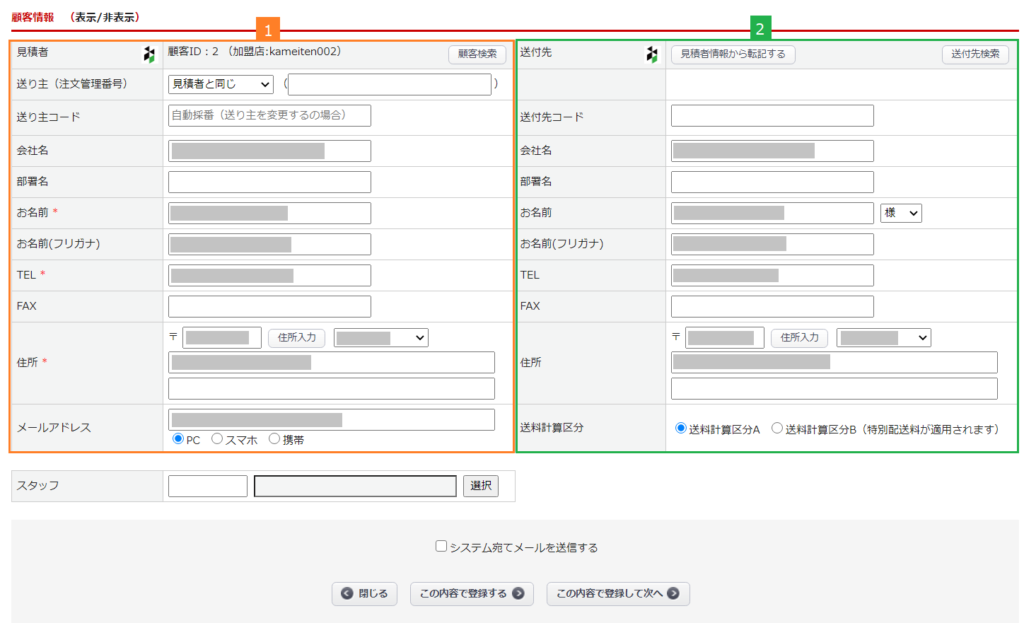Screen dimensions: 1024x623
Task: Open the 見積者と同じ dropdown
Action: pos(220,85)
